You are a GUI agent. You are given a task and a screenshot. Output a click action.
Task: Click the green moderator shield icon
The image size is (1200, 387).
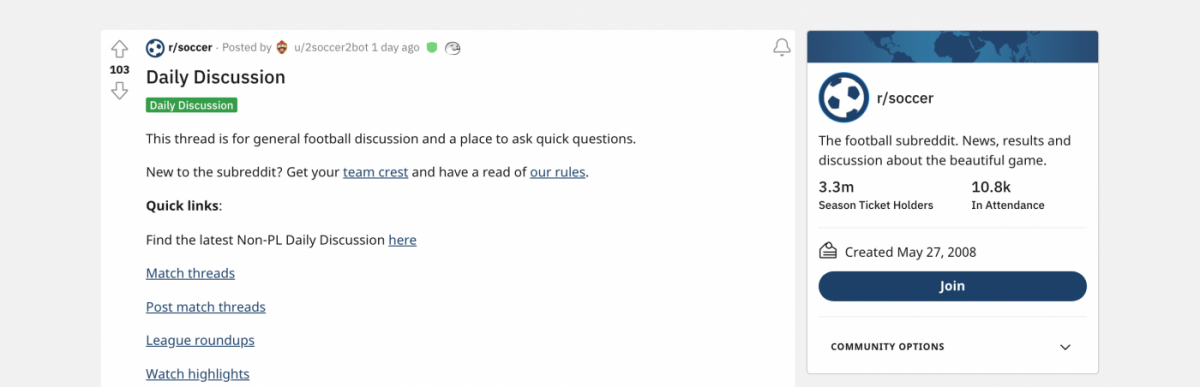431,47
